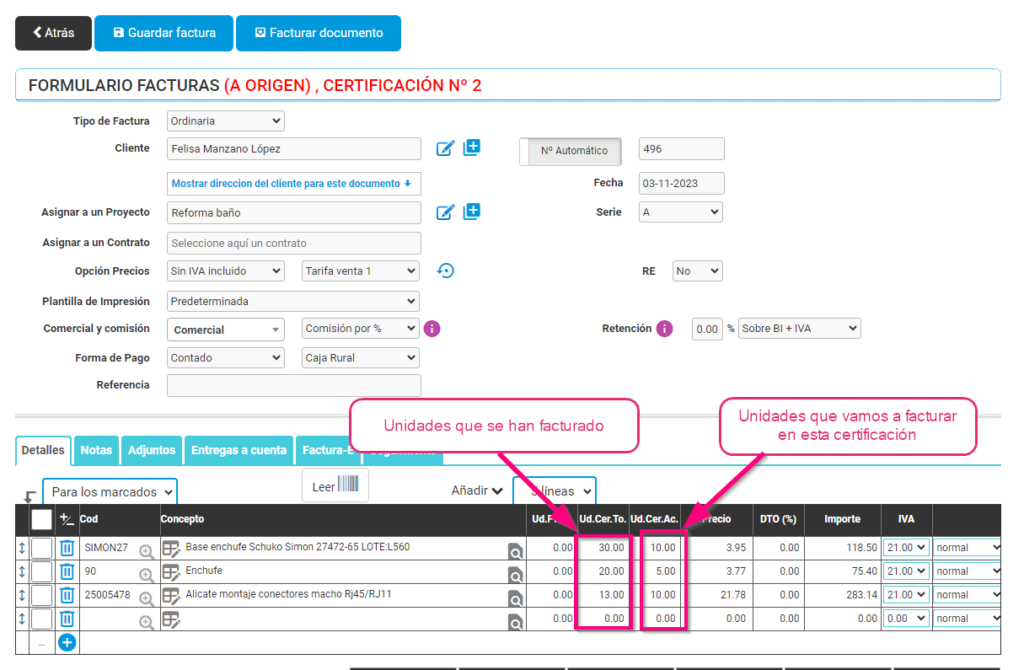Delete the SIMON27 line with trash icon
Image resolution: width=1024 pixels, height=670 pixels.
pos(67,547)
